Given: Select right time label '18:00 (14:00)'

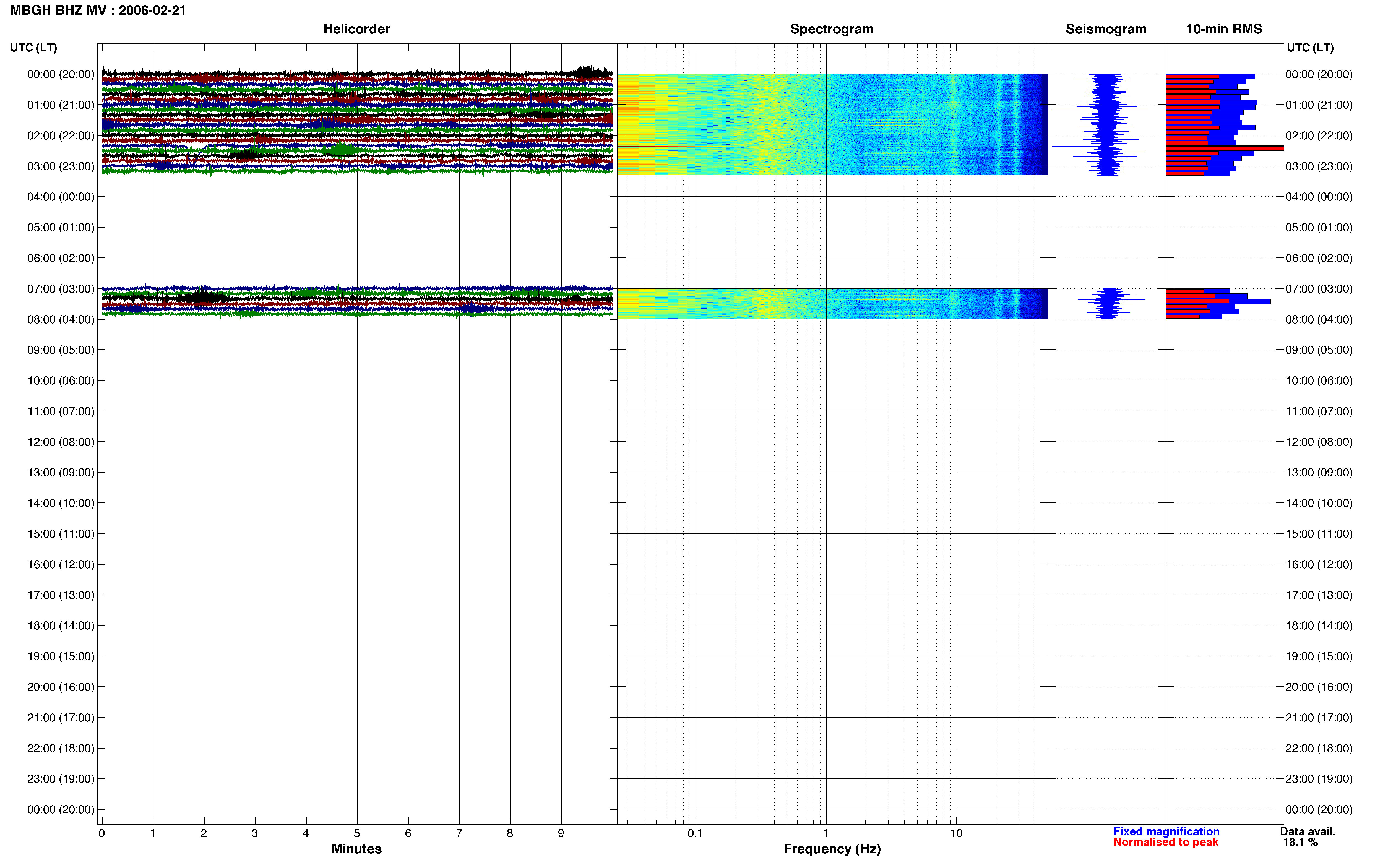Looking at the screenshot, I should click(1319, 626).
